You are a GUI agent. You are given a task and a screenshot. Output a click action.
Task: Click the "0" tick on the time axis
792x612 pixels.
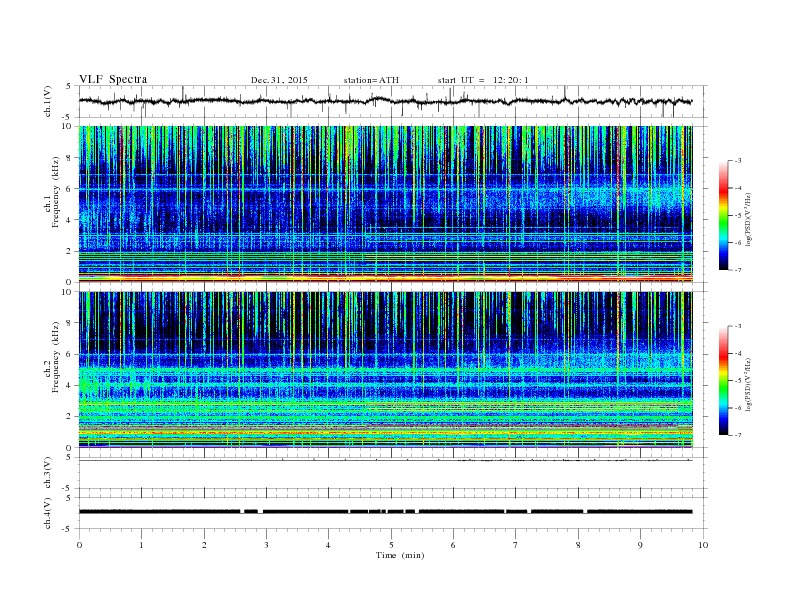click(x=79, y=545)
